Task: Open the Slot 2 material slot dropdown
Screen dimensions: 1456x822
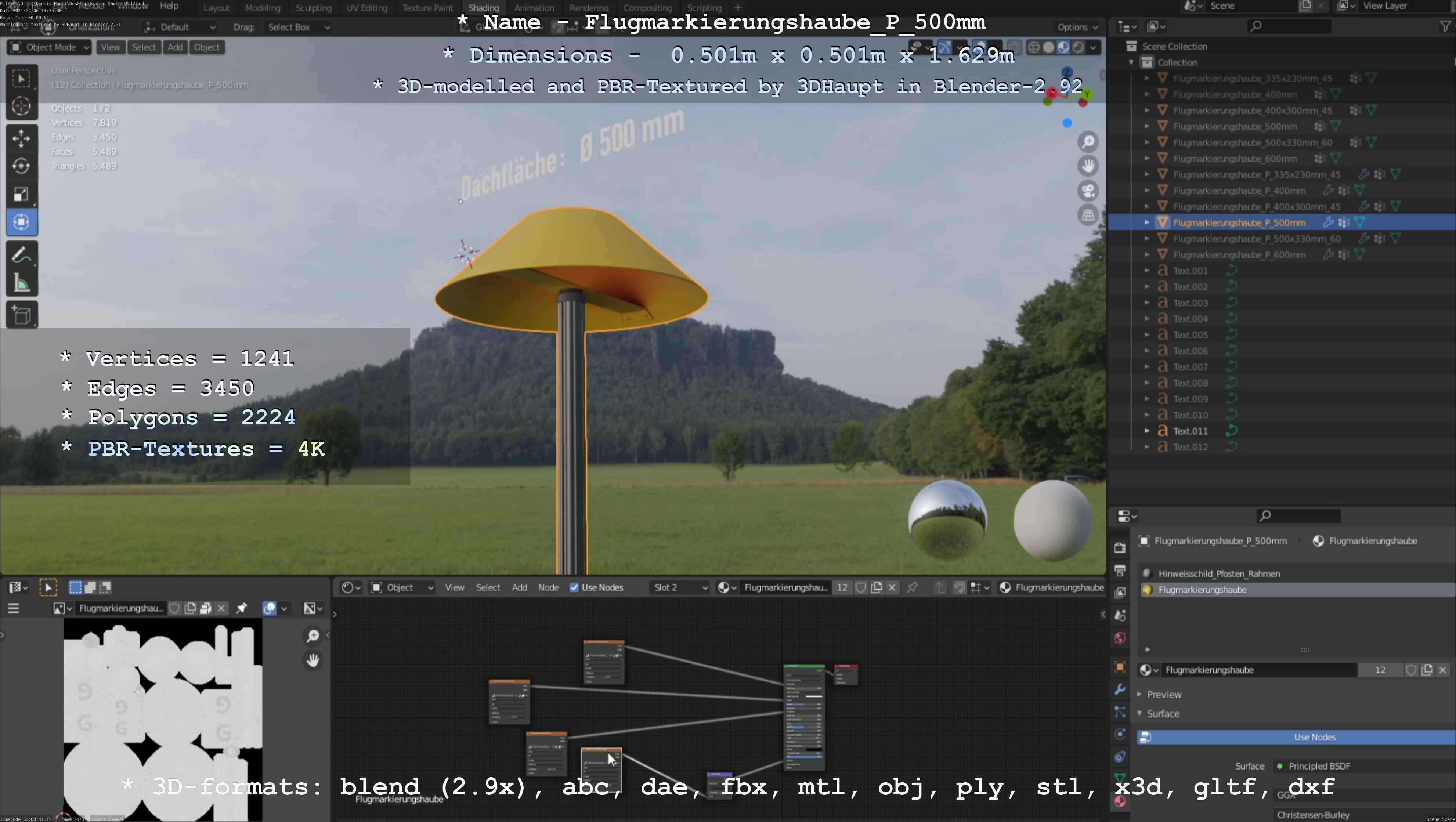Action: 680,587
